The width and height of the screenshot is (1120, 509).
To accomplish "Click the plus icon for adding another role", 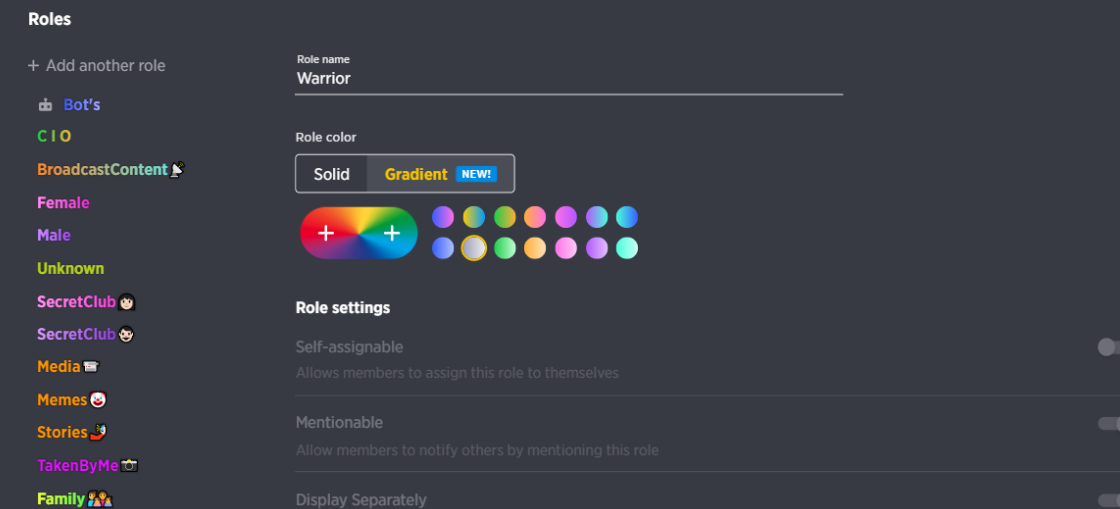I will (x=33, y=66).
